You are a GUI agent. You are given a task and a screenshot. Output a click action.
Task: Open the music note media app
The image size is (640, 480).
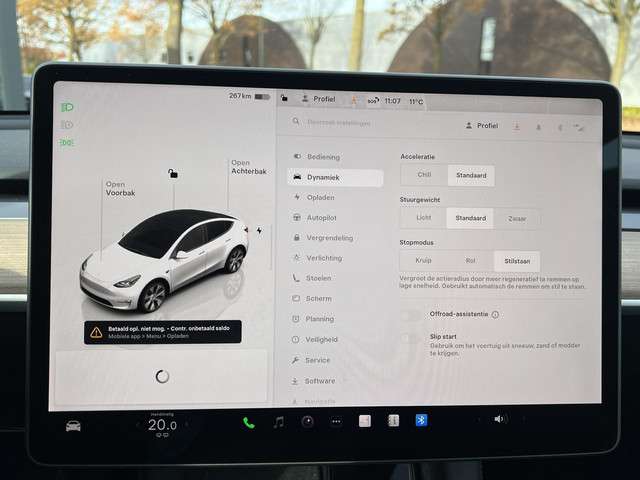tap(278, 422)
